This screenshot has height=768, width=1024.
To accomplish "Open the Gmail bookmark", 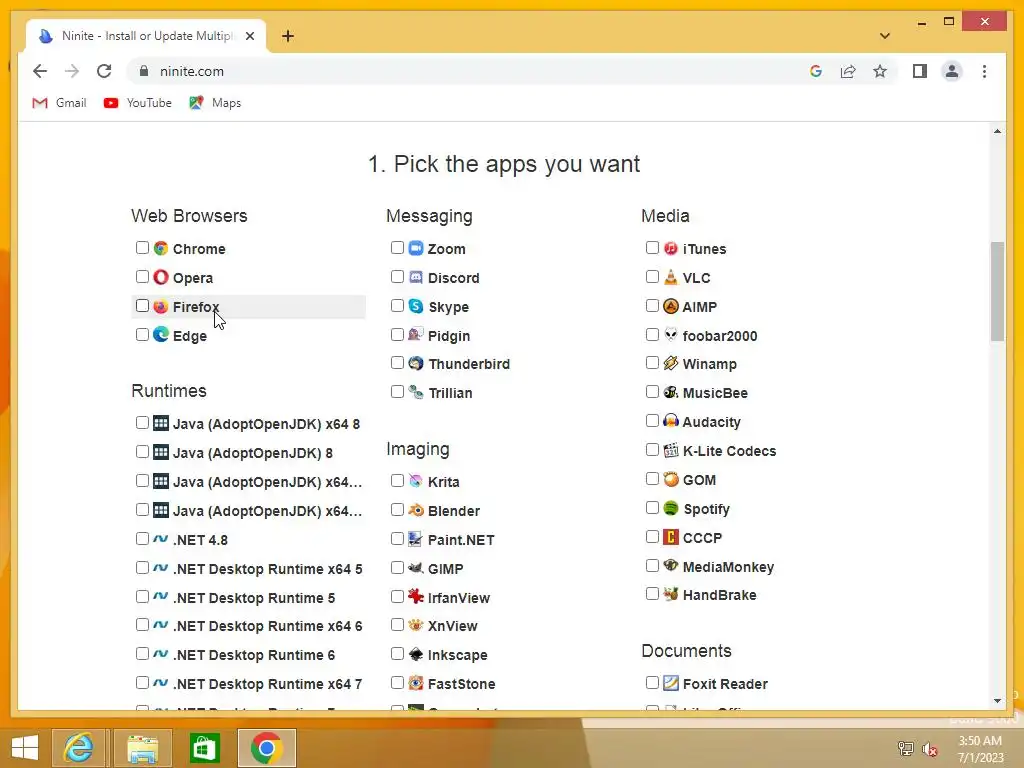I will tap(59, 103).
